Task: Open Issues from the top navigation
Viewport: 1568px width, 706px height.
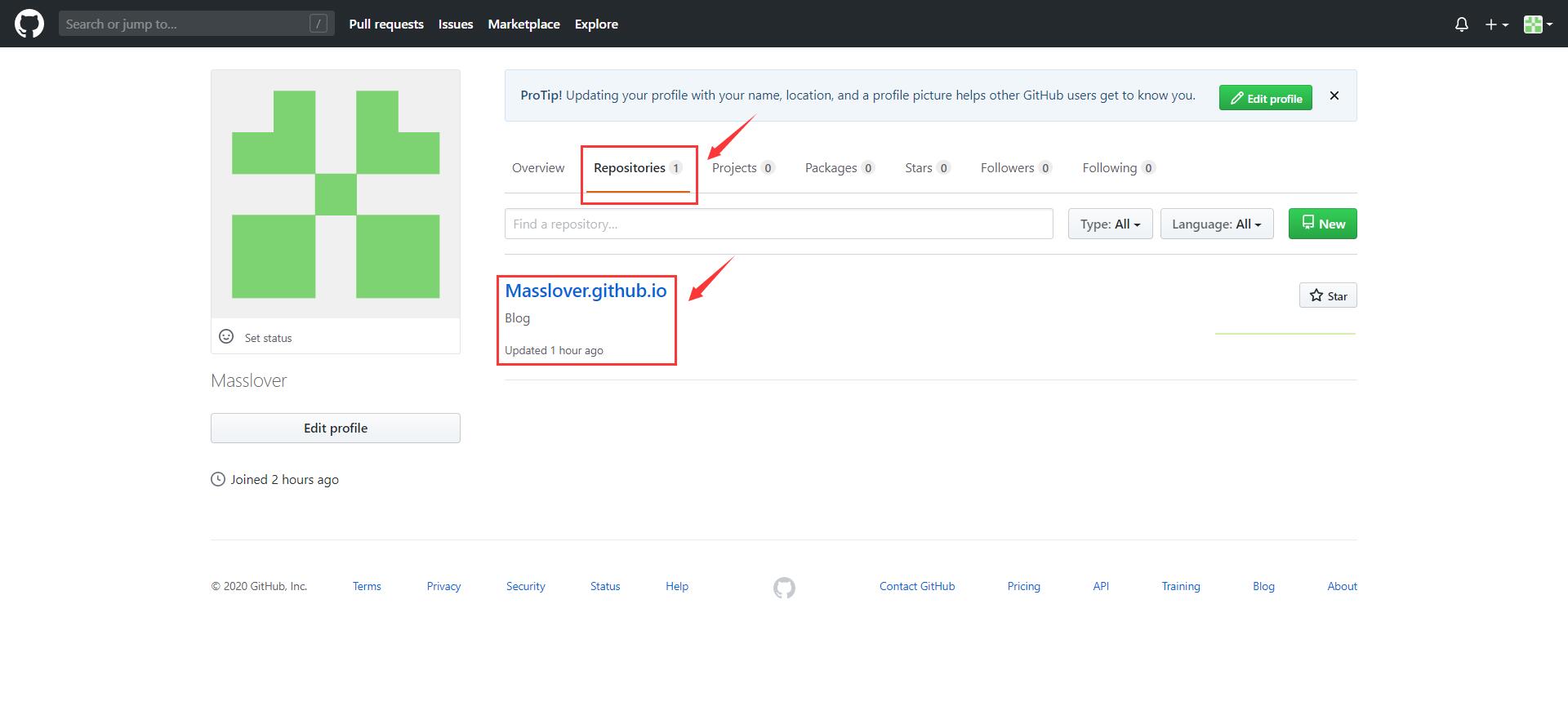Action: pos(456,24)
